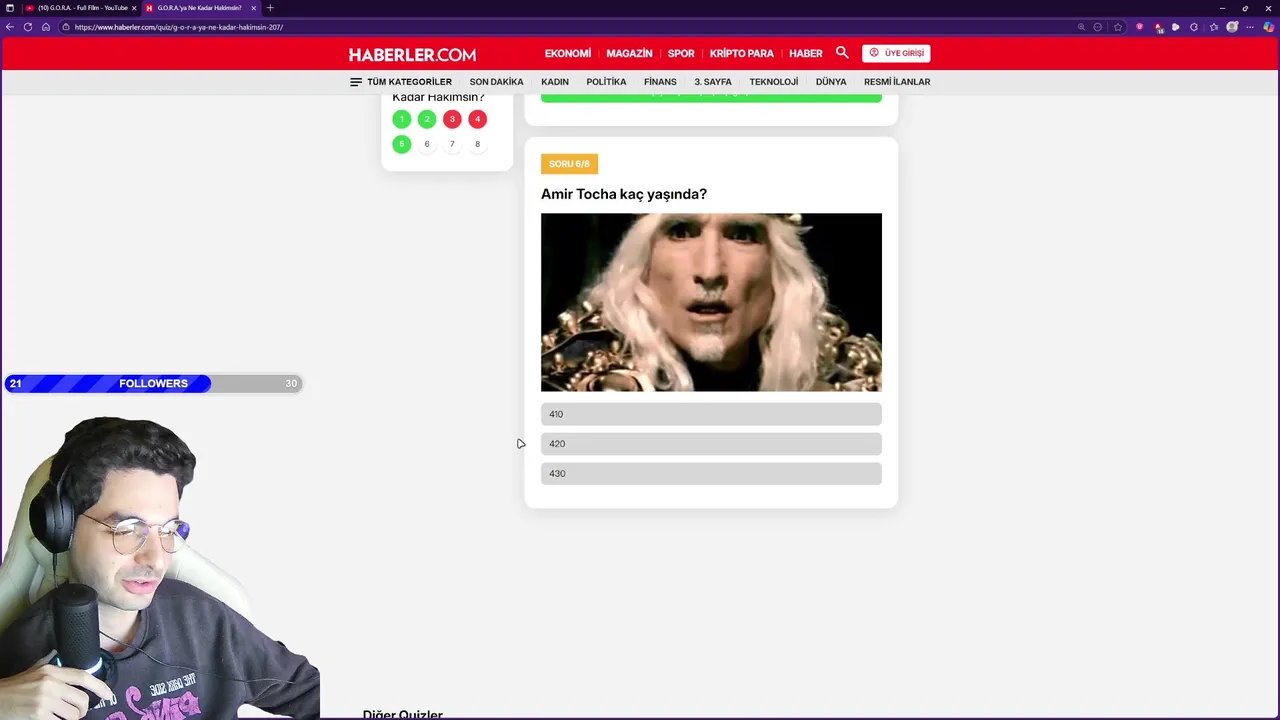
Task: Jump to quiz question 6 circle
Action: pos(427,144)
